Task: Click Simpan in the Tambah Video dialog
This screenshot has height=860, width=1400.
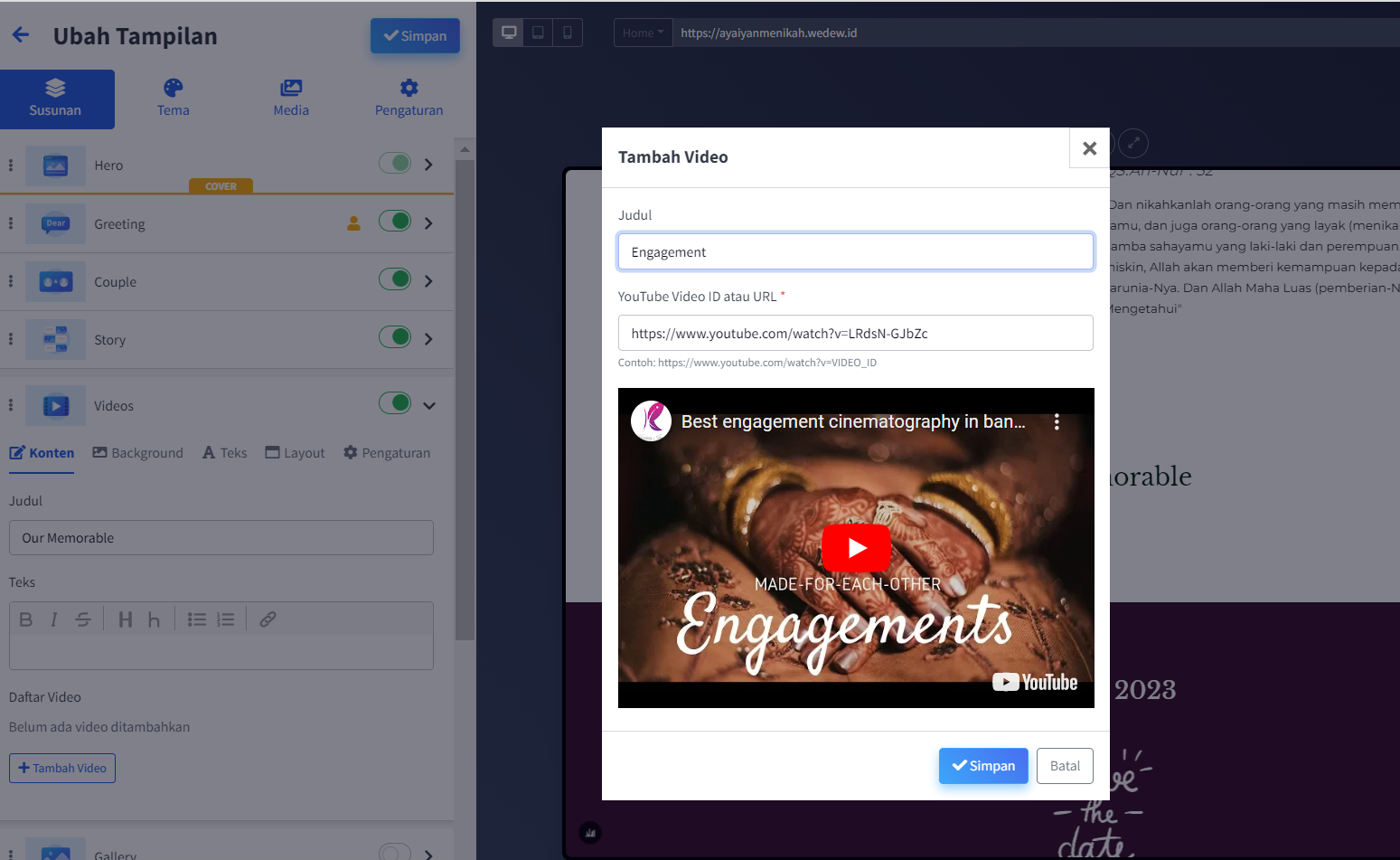Action: pyautogui.click(x=983, y=766)
